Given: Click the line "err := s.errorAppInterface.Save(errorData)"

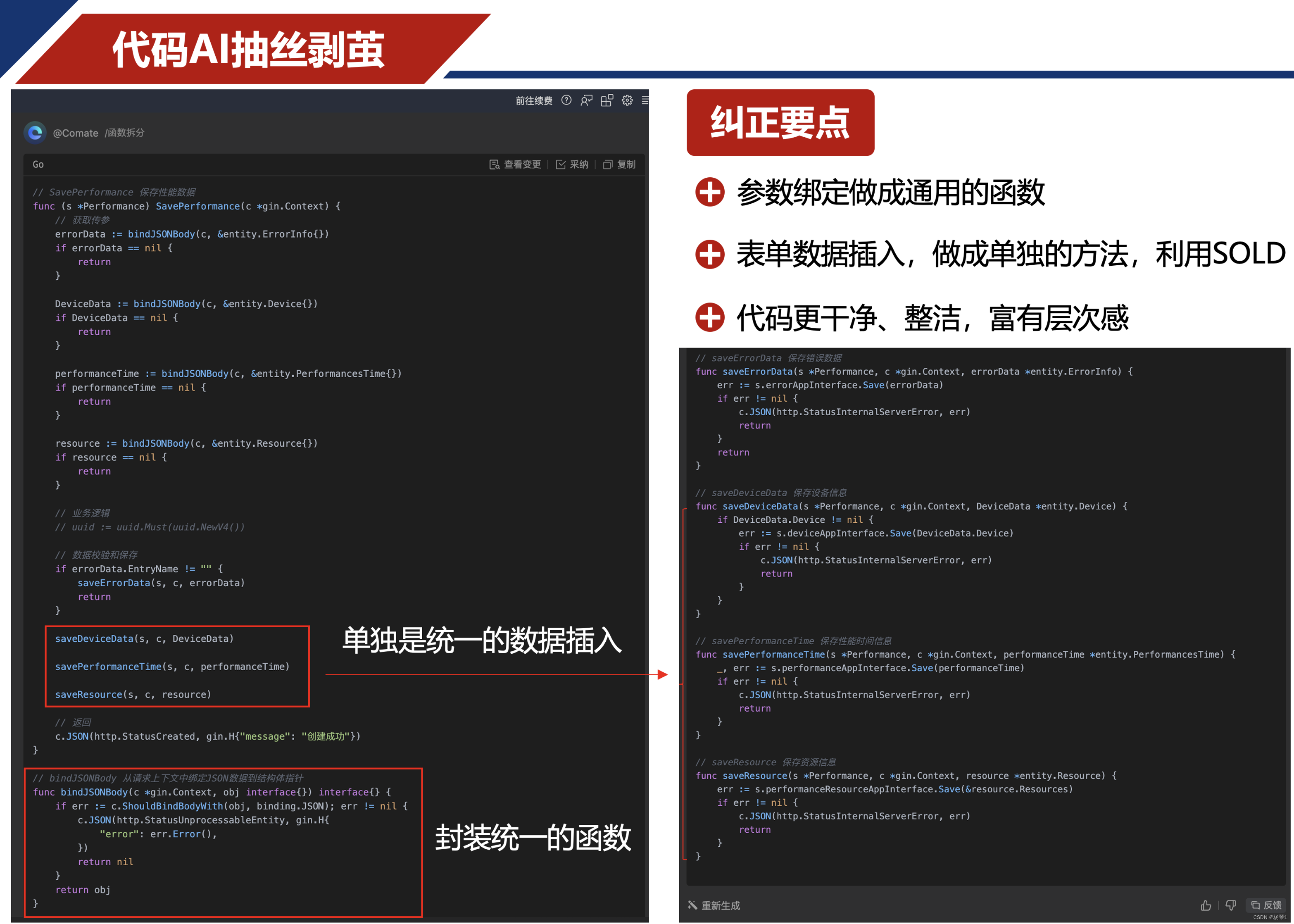Looking at the screenshot, I should [830, 385].
